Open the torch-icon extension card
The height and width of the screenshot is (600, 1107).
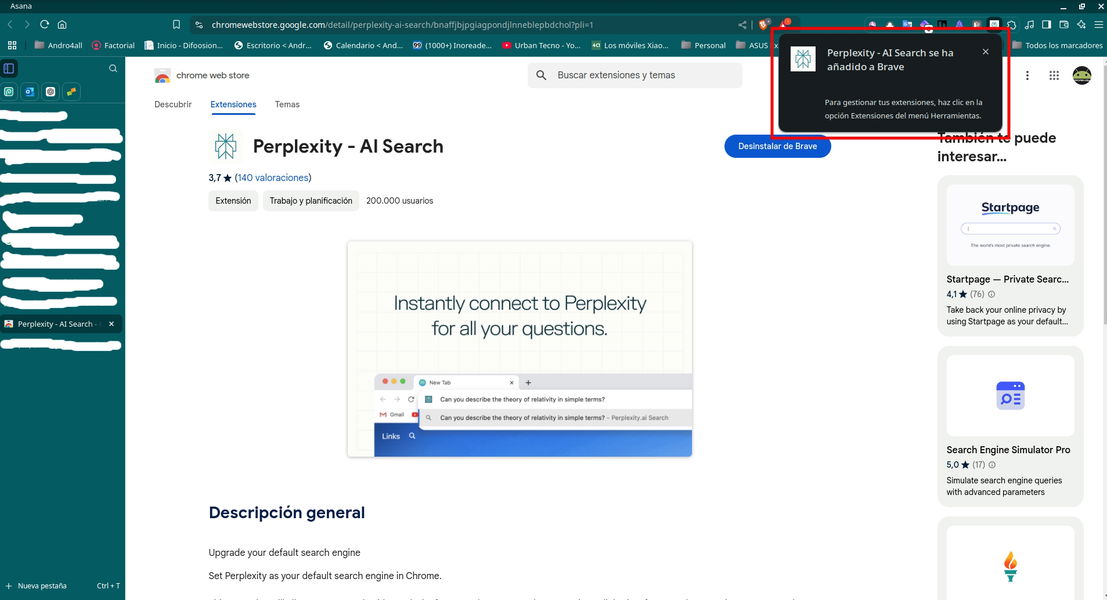pyautogui.click(x=1010, y=559)
